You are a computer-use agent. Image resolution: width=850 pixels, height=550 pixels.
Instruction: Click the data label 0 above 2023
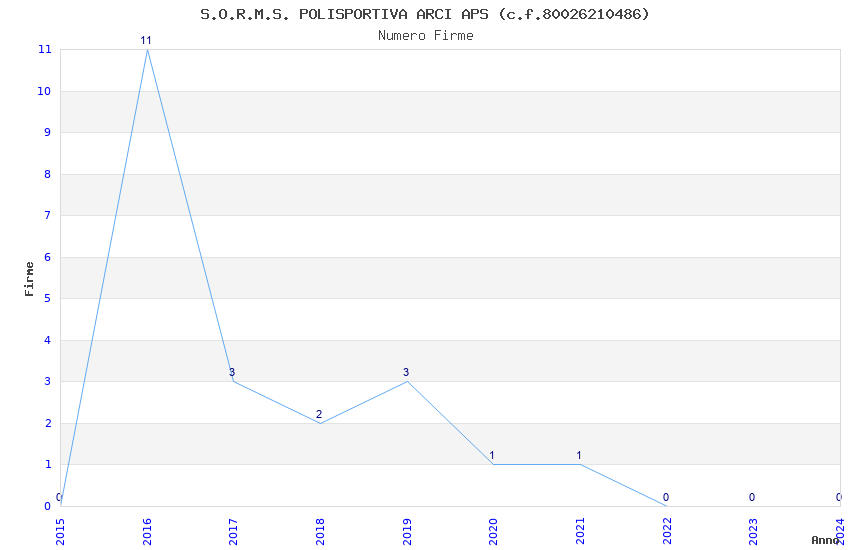coord(752,497)
